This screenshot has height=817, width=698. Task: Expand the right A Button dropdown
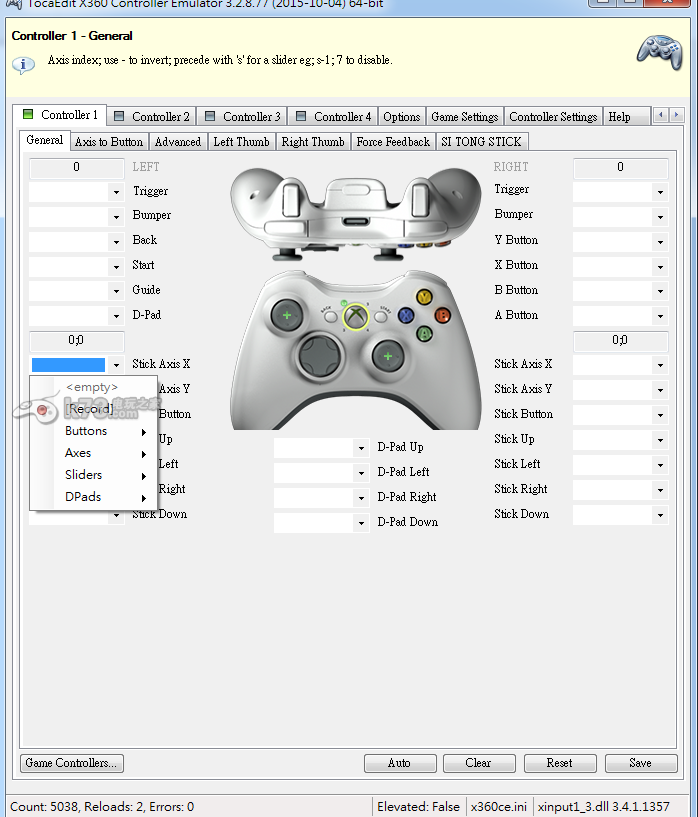click(x=660, y=316)
